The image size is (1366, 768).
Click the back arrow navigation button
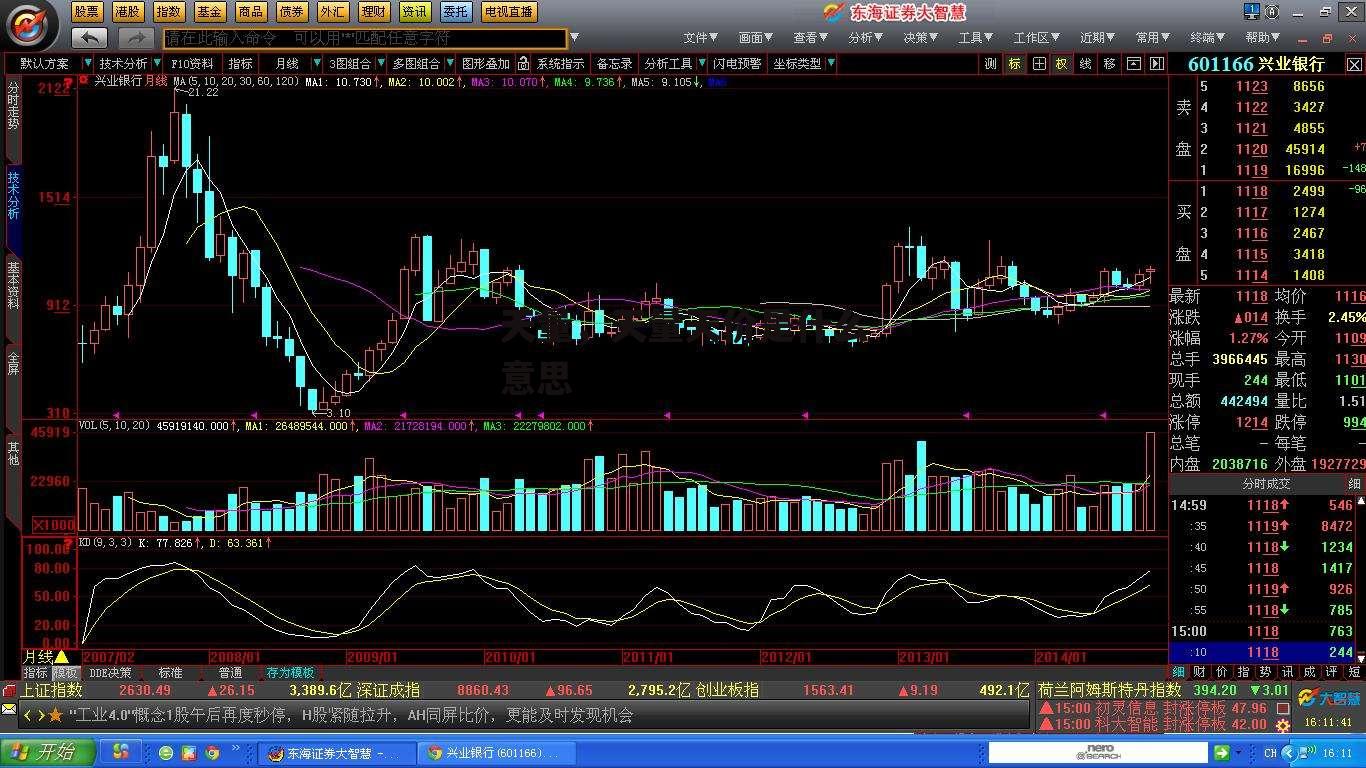(89, 38)
